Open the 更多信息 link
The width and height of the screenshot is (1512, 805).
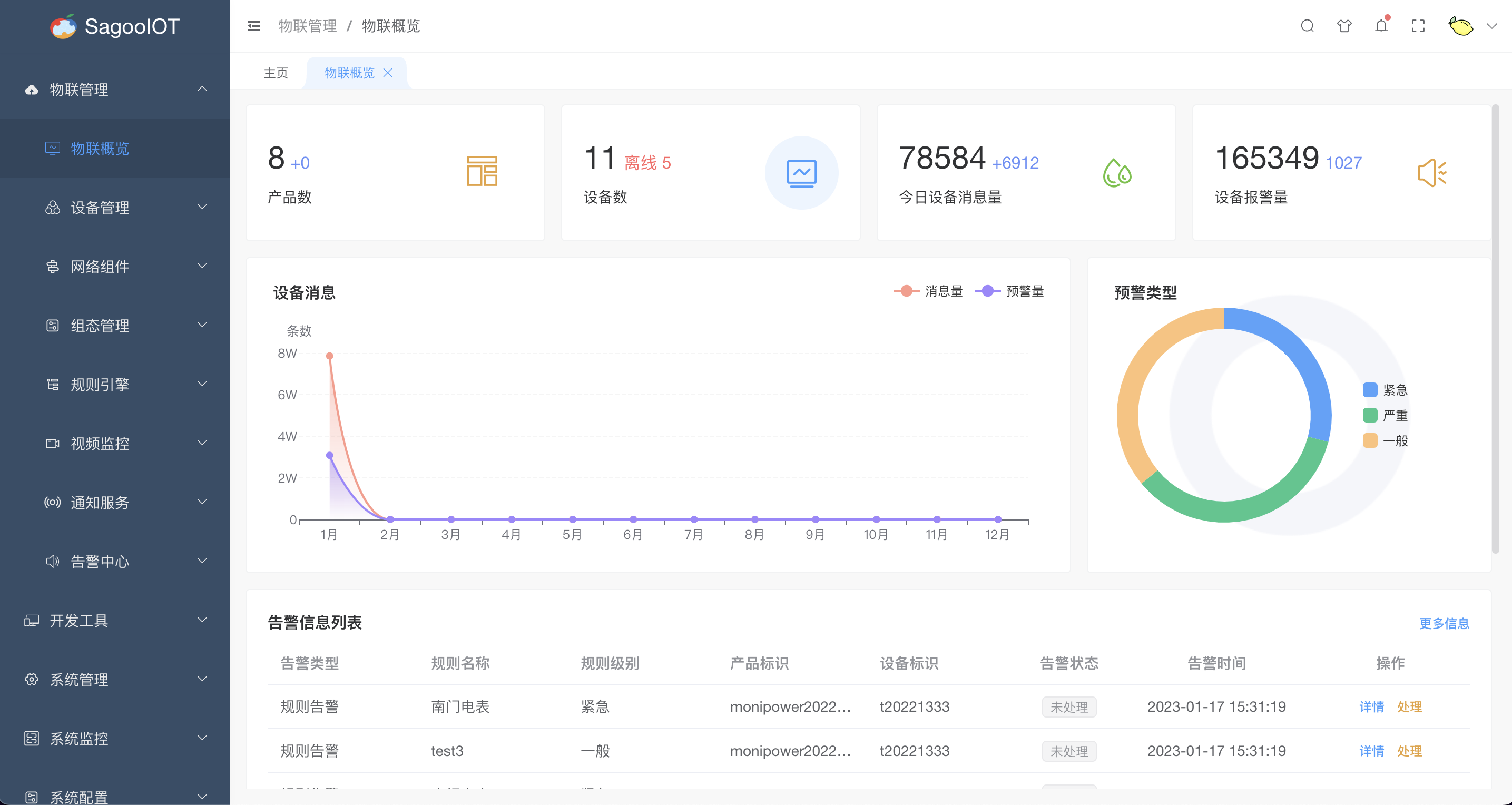(x=1444, y=623)
